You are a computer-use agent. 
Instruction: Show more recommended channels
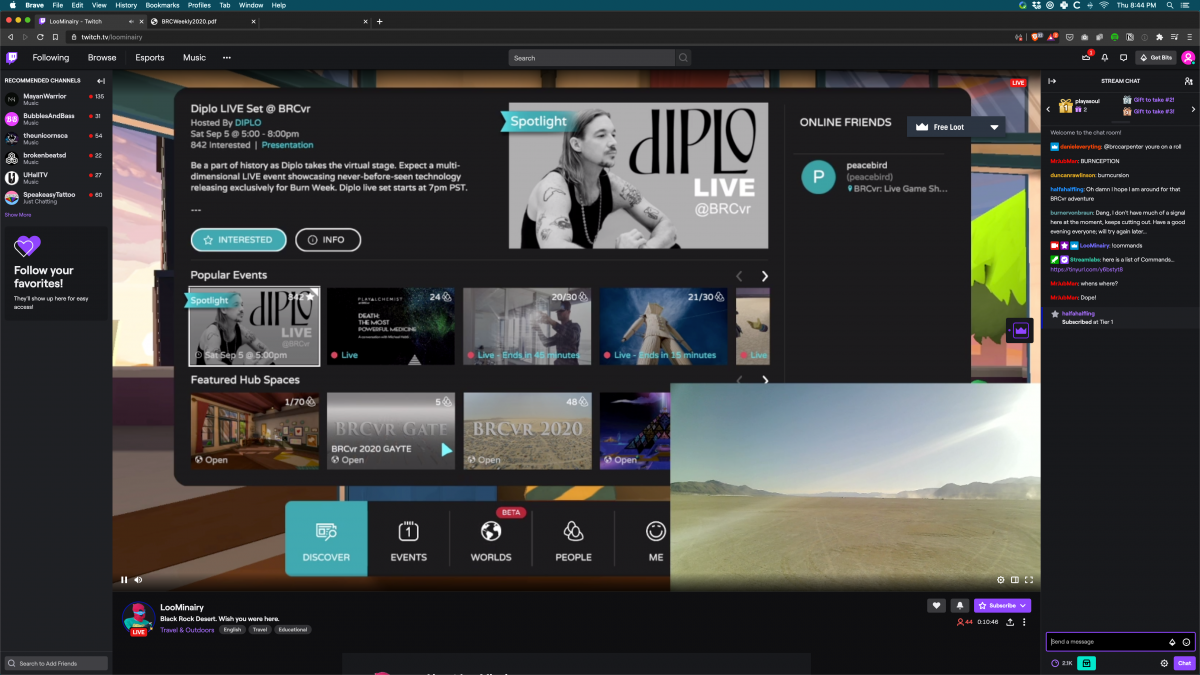pos(17,214)
